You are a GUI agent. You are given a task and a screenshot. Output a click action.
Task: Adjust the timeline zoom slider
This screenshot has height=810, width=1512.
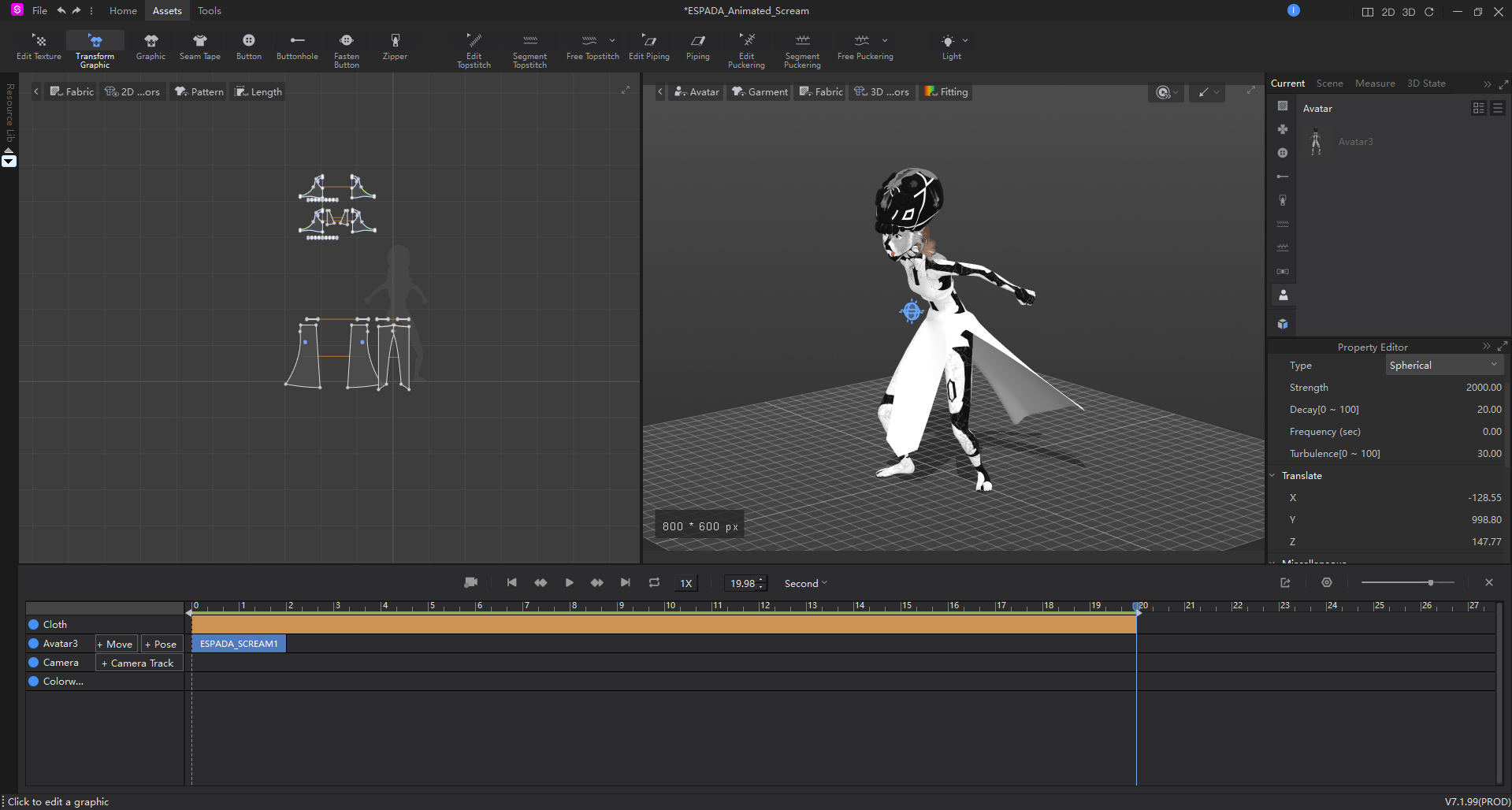click(x=1430, y=582)
